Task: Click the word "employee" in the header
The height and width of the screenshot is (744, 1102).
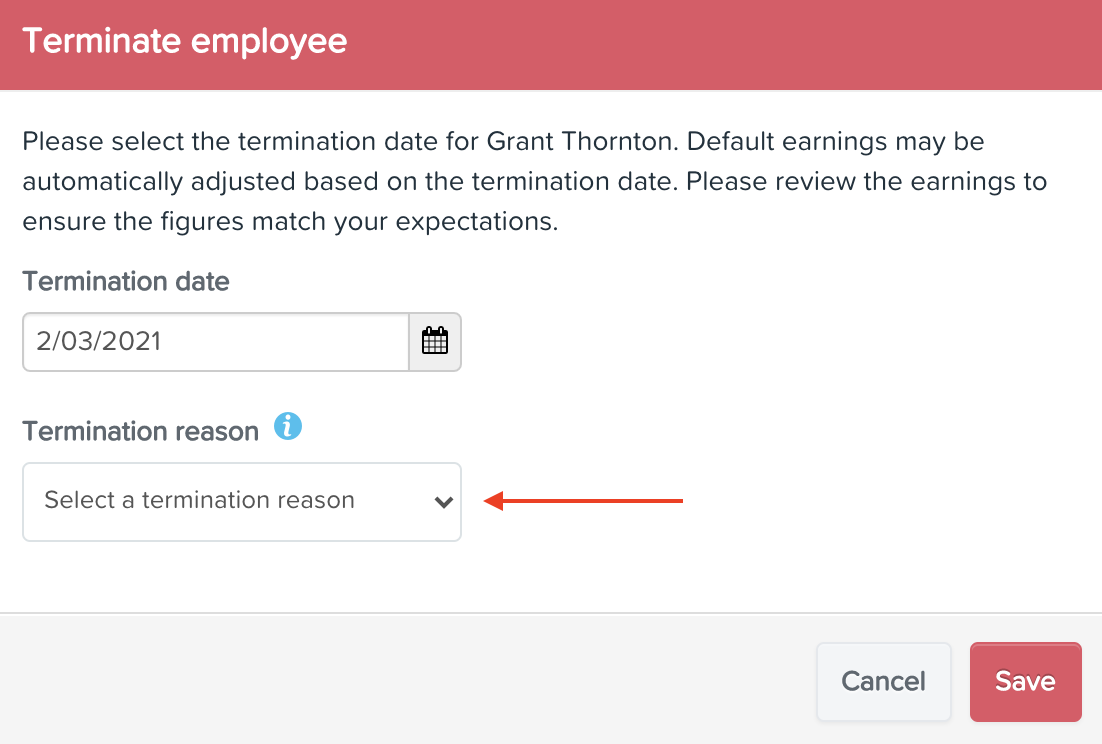Action: (x=269, y=43)
